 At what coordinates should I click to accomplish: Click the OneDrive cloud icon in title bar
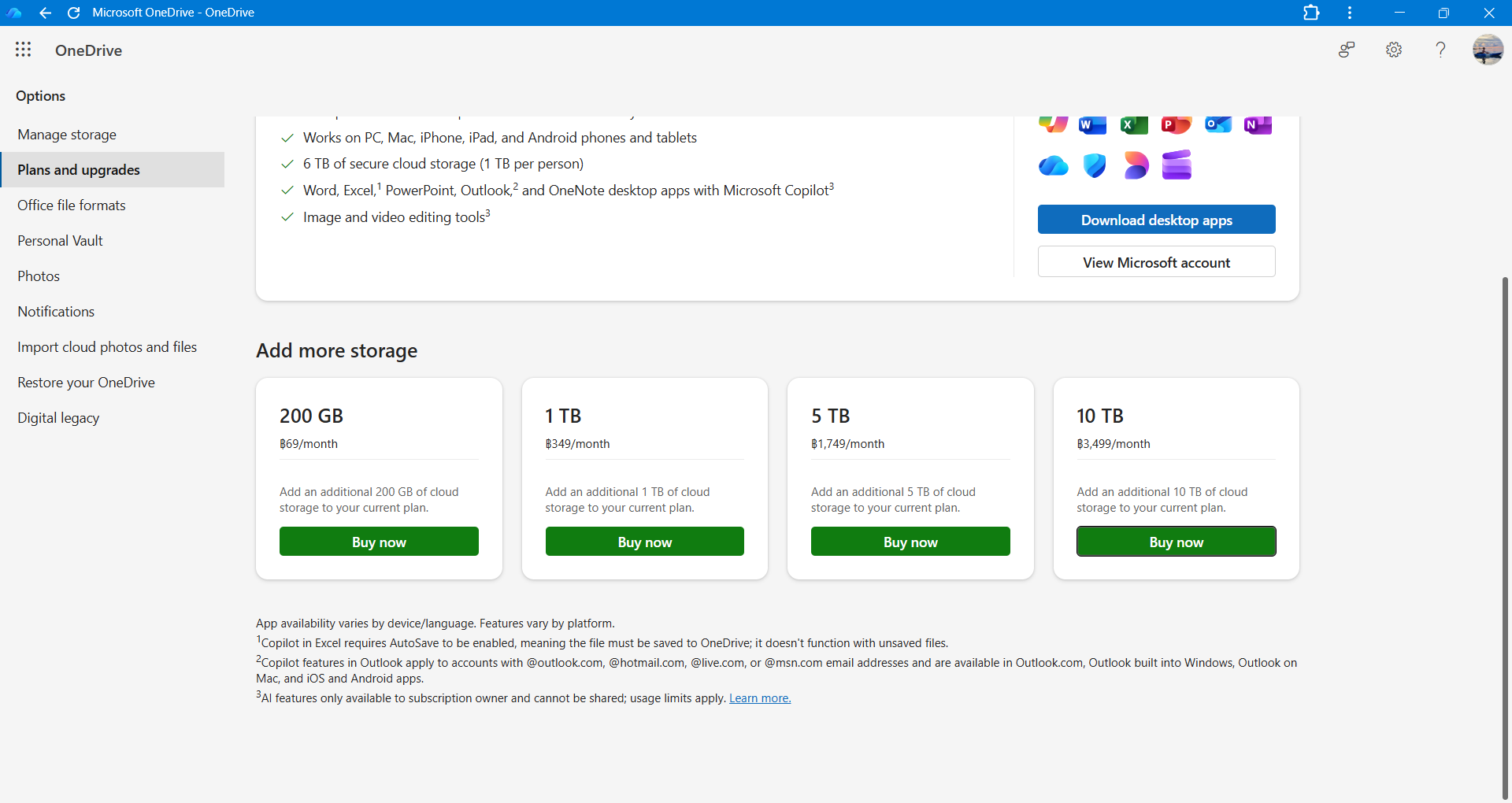[14, 13]
